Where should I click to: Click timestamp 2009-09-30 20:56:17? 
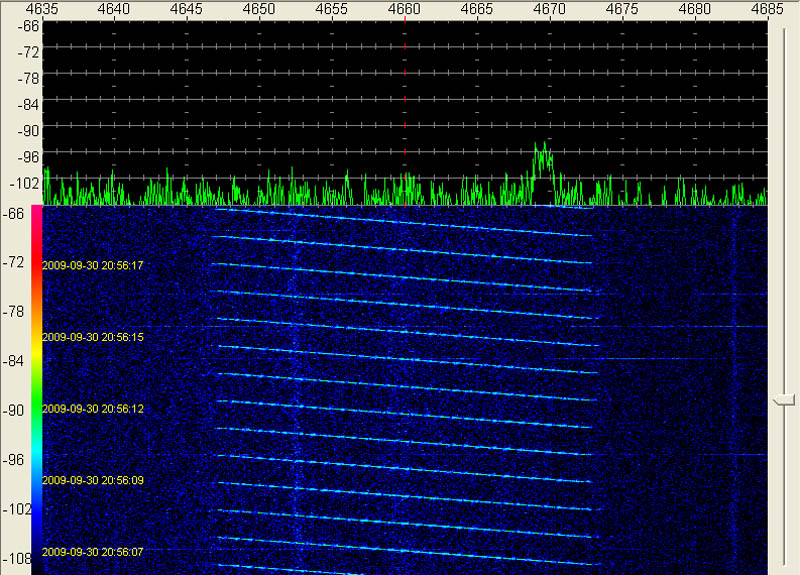tap(93, 265)
